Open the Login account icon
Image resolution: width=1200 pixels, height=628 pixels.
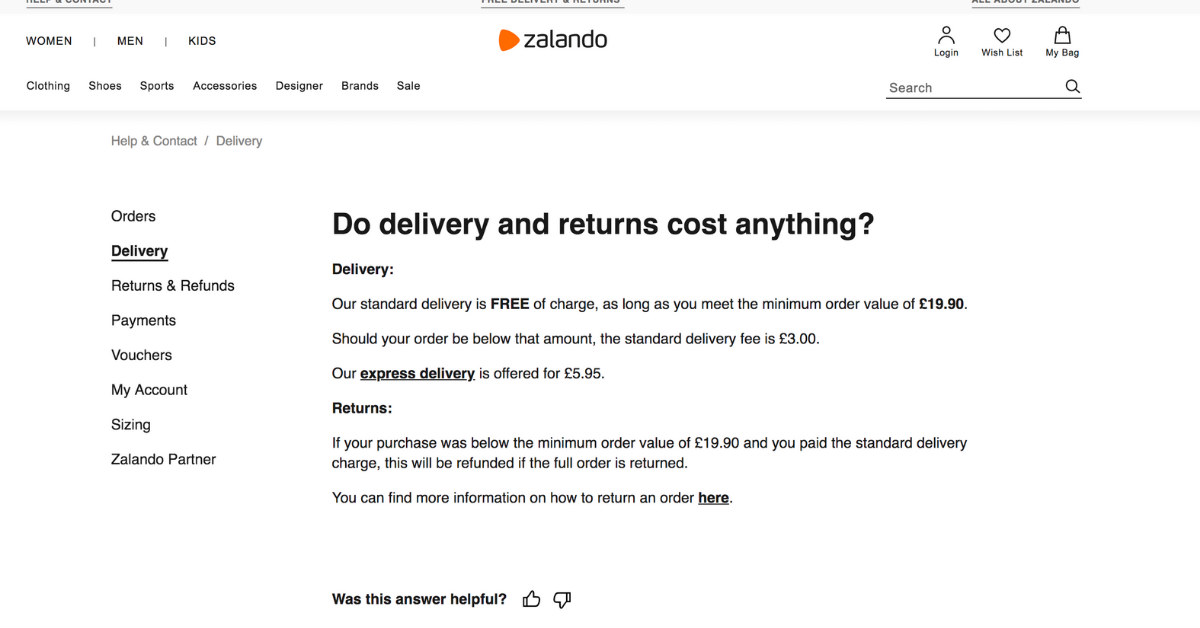946,35
